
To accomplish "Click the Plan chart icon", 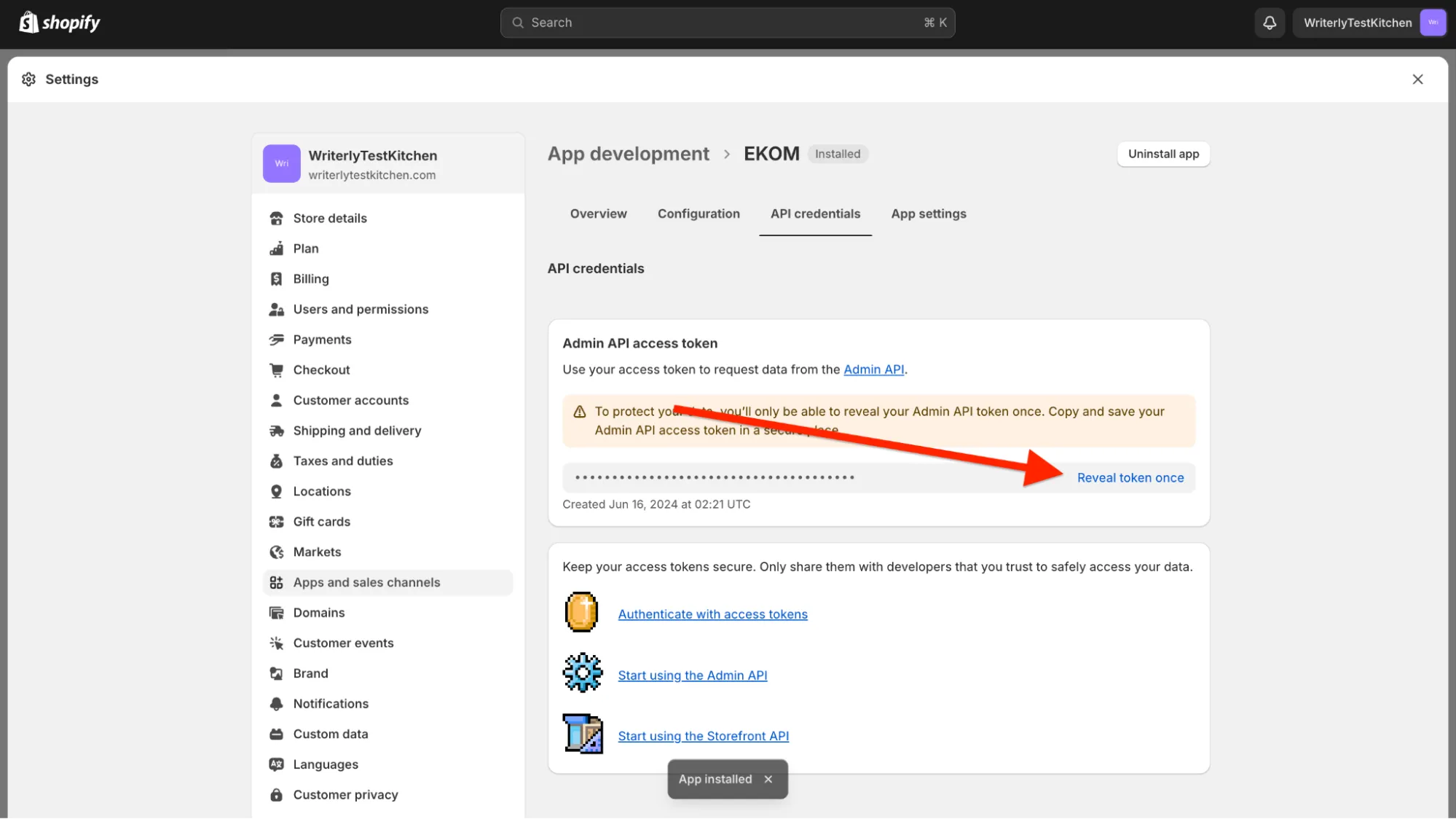I will (276, 249).
